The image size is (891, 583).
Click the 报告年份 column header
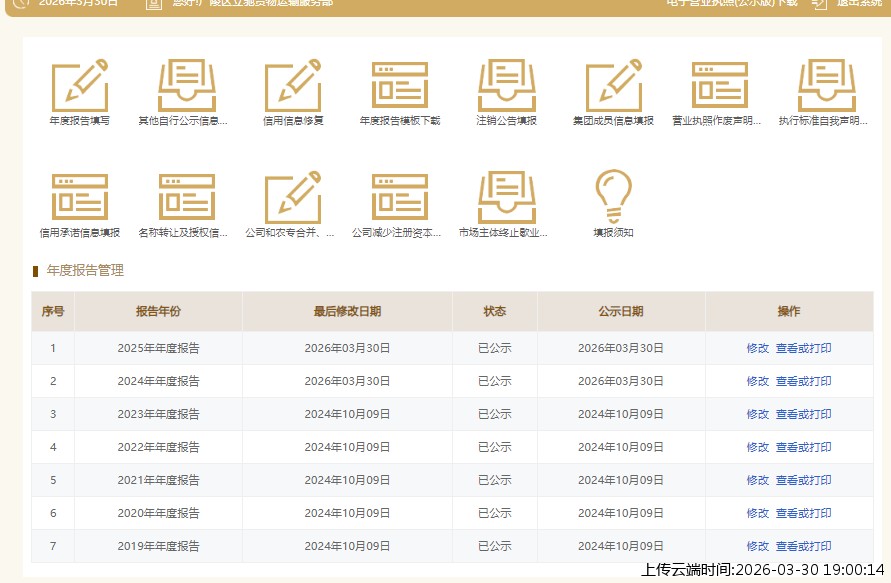click(158, 311)
